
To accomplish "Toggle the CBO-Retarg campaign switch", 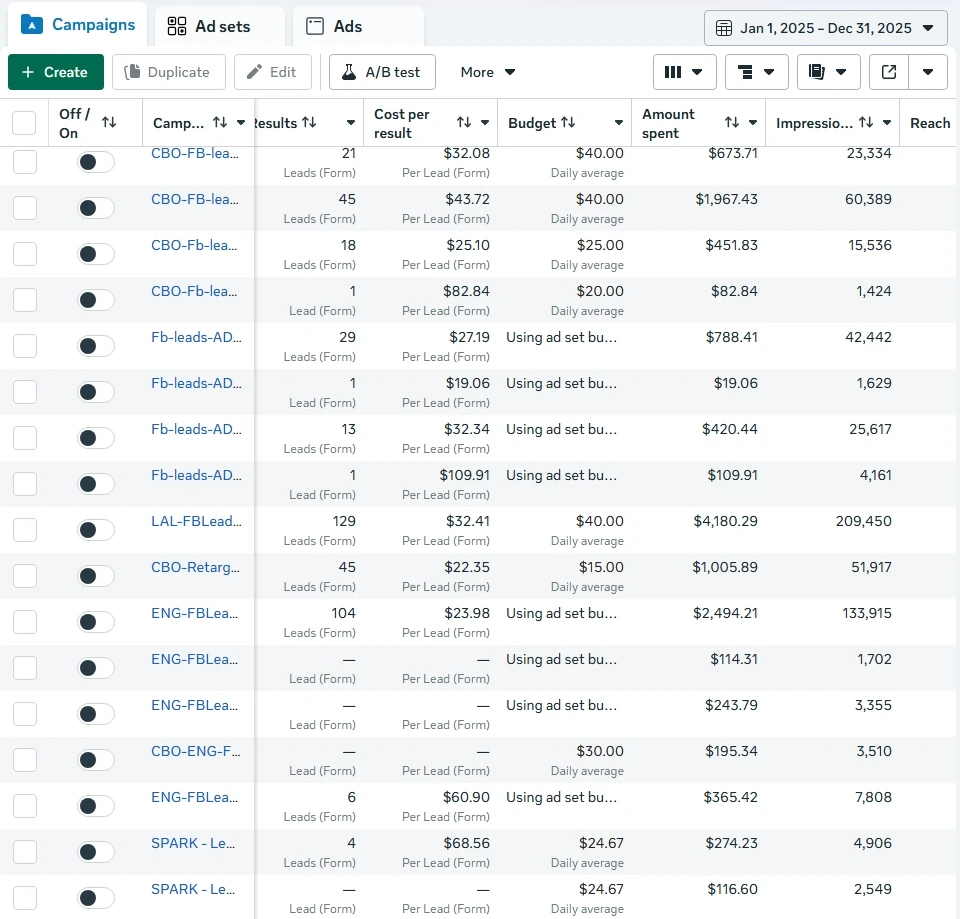I will point(96,576).
